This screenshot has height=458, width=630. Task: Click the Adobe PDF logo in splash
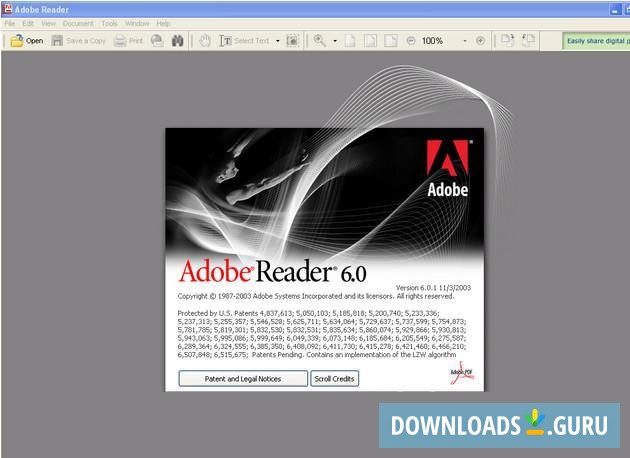pyautogui.click(x=462, y=372)
